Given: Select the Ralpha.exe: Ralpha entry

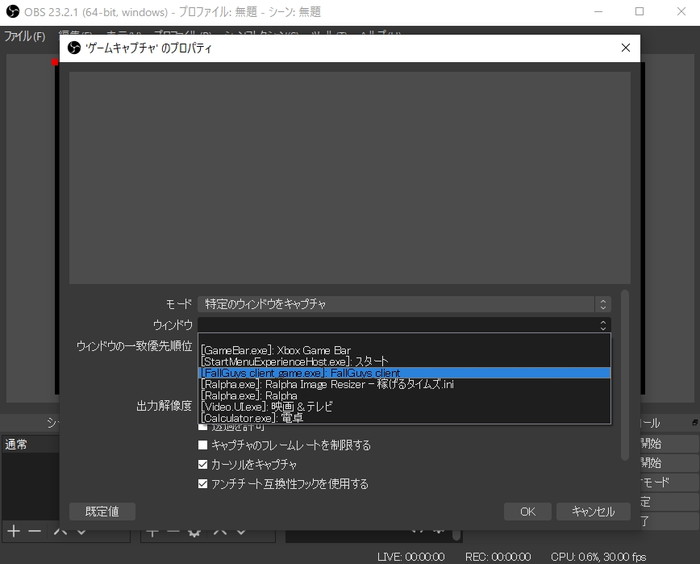Looking at the screenshot, I should click(x=404, y=396).
